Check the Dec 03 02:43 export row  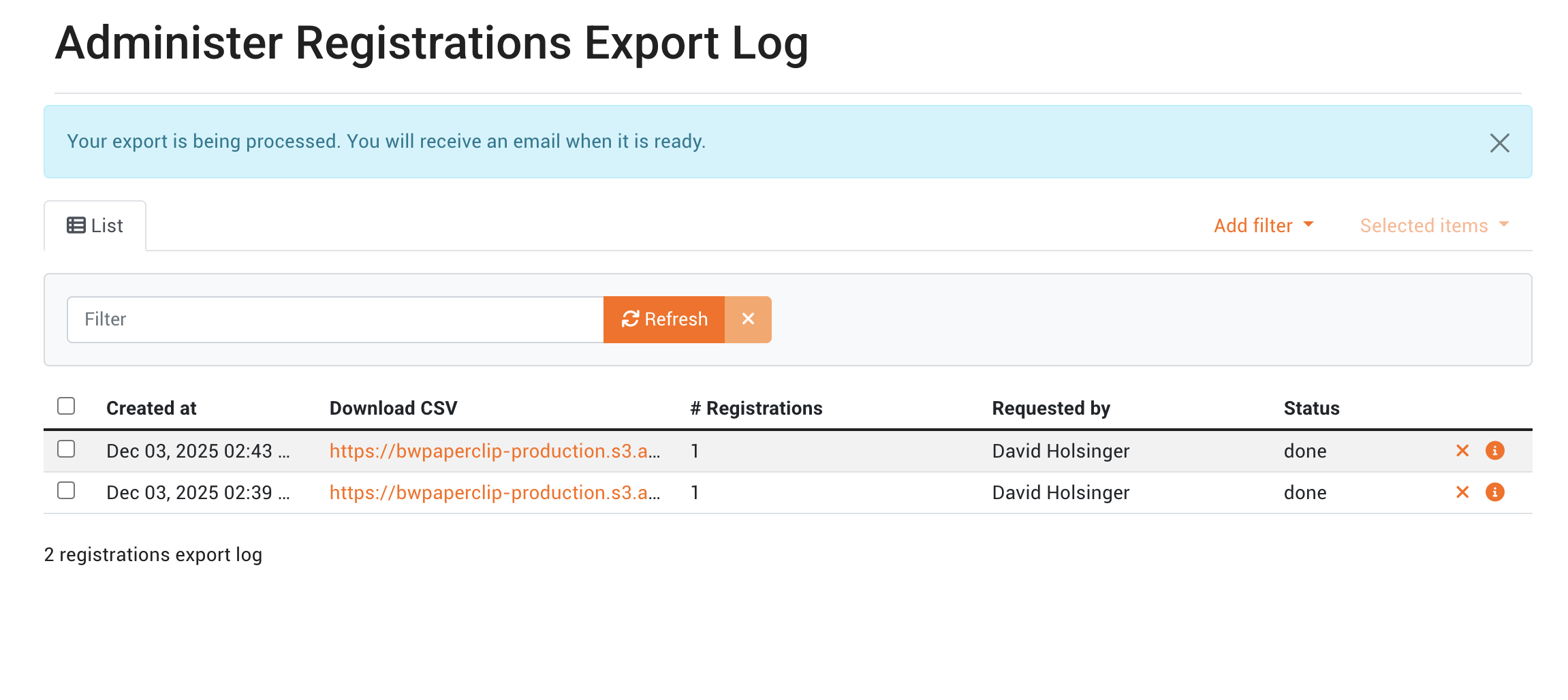(66, 449)
